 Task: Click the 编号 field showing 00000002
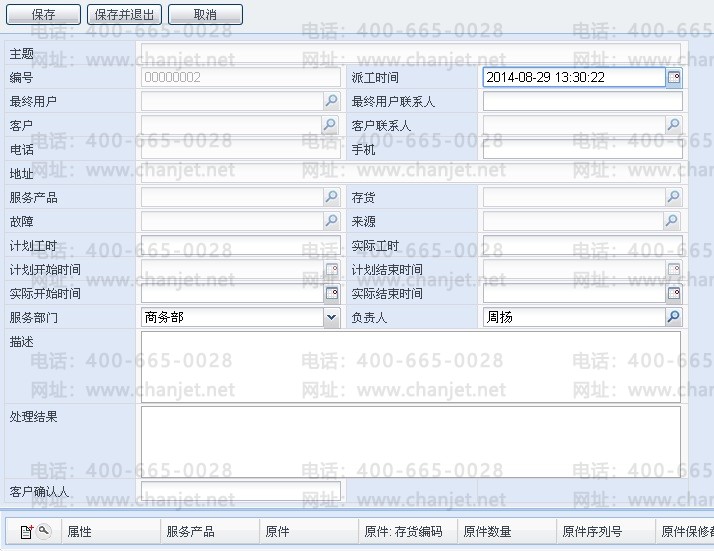pyautogui.click(x=240, y=77)
